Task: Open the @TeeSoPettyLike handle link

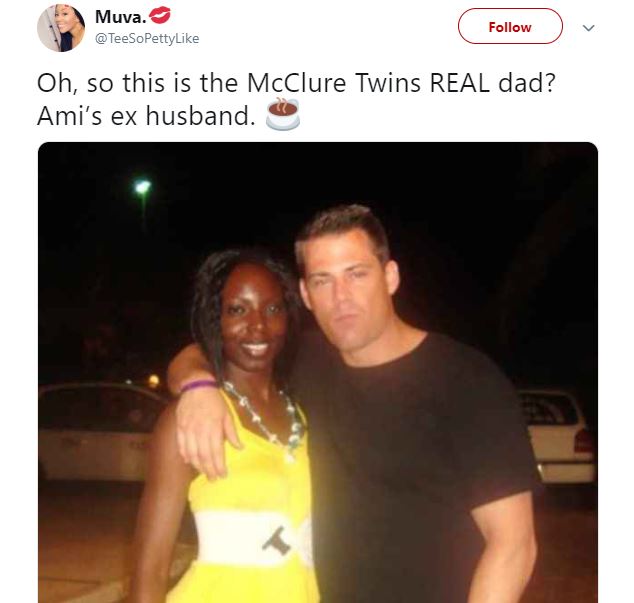Action: point(147,38)
